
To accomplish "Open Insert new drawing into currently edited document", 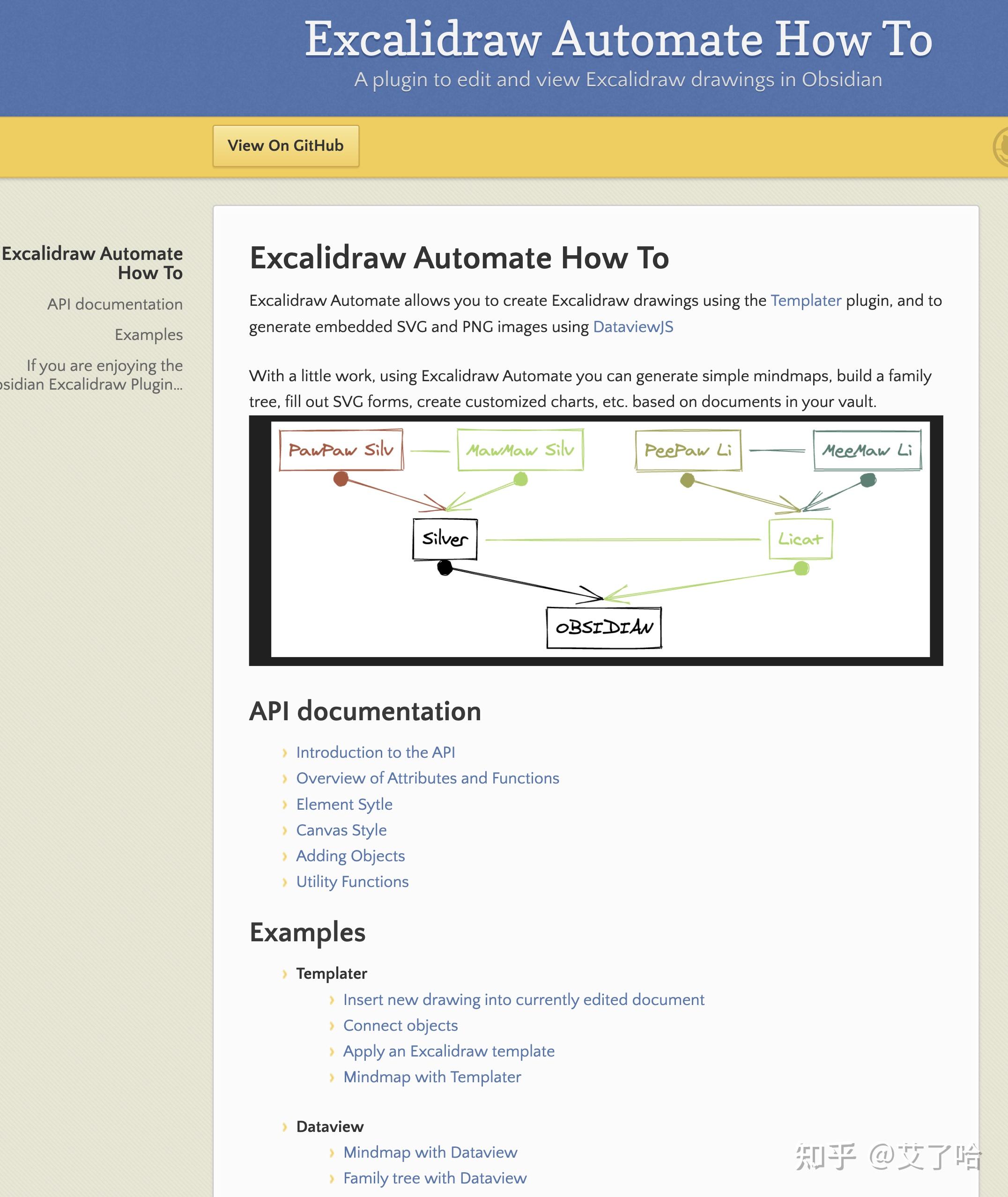I will [x=523, y=1000].
